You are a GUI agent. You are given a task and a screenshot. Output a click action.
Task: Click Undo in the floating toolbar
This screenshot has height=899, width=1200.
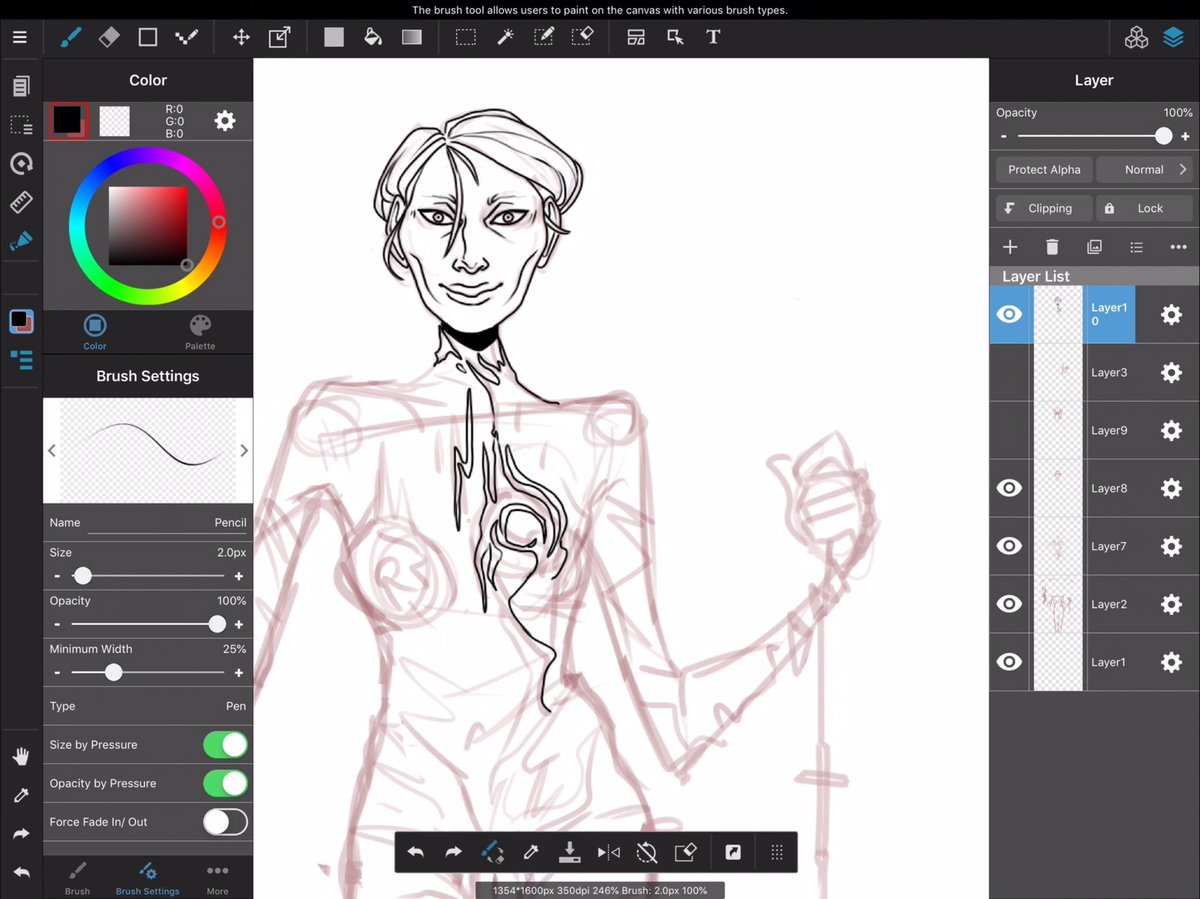pyautogui.click(x=415, y=852)
